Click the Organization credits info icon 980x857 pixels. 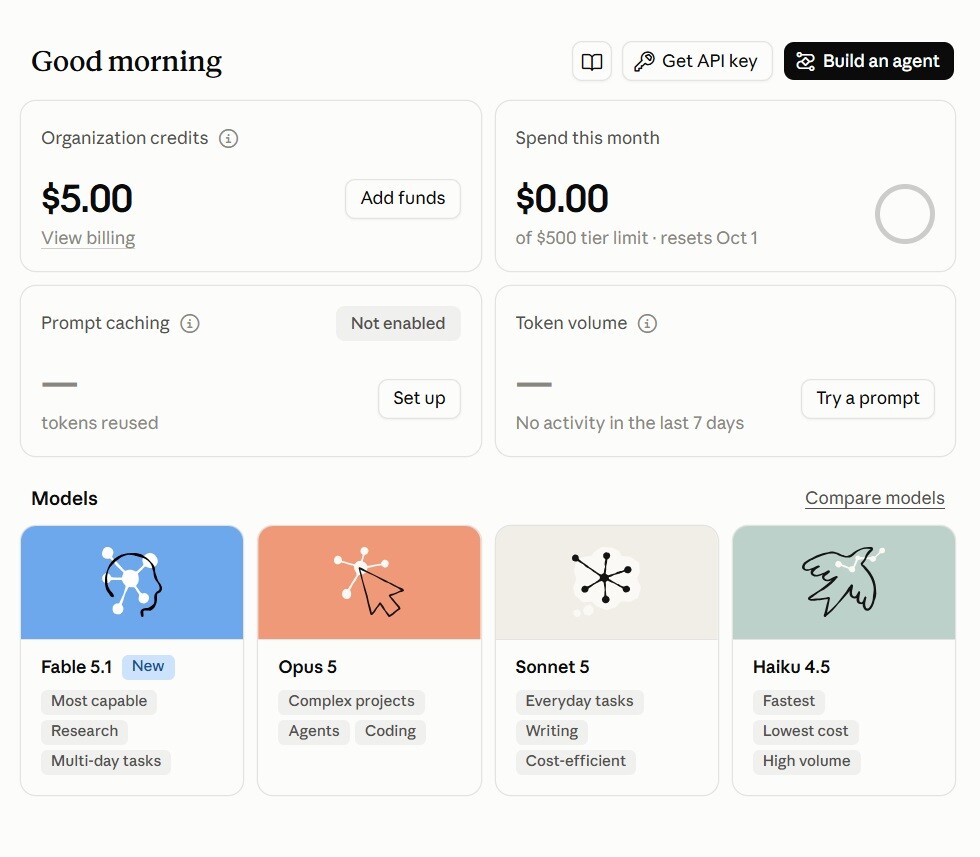(x=228, y=138)
